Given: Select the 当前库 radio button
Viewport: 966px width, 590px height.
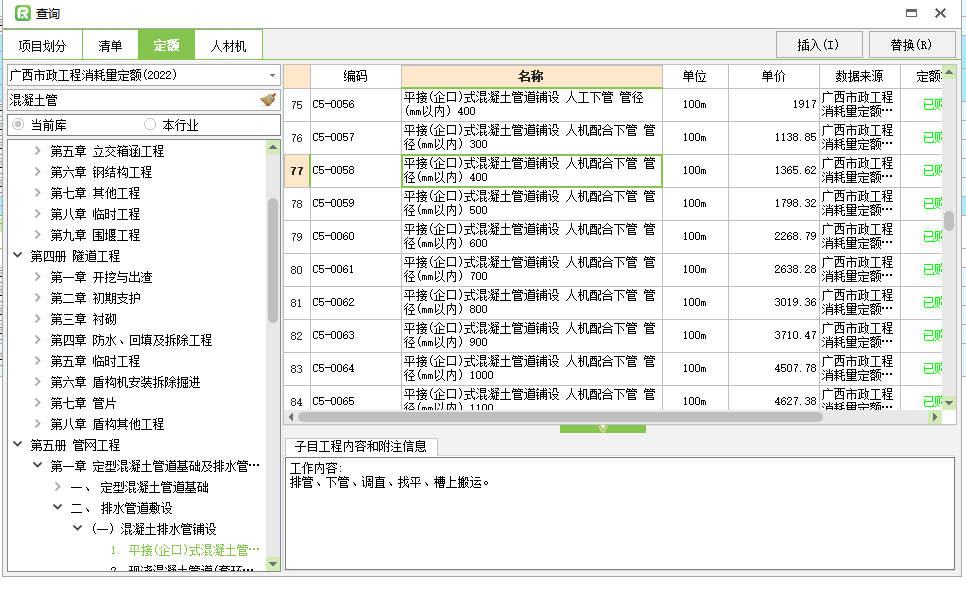Looking at the screenshot, I should 18,124.
